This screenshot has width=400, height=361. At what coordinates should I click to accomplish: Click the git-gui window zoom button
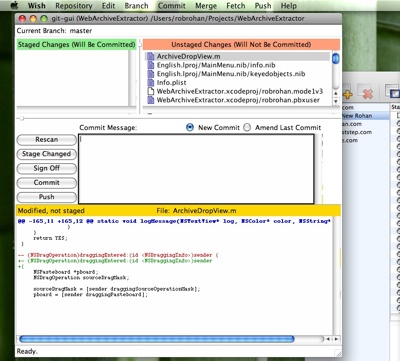44,19
